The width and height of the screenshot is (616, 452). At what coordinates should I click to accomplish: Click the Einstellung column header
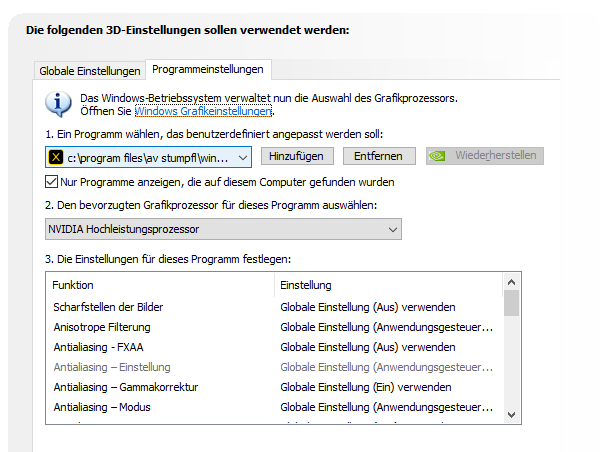click(x=388, y=285)
